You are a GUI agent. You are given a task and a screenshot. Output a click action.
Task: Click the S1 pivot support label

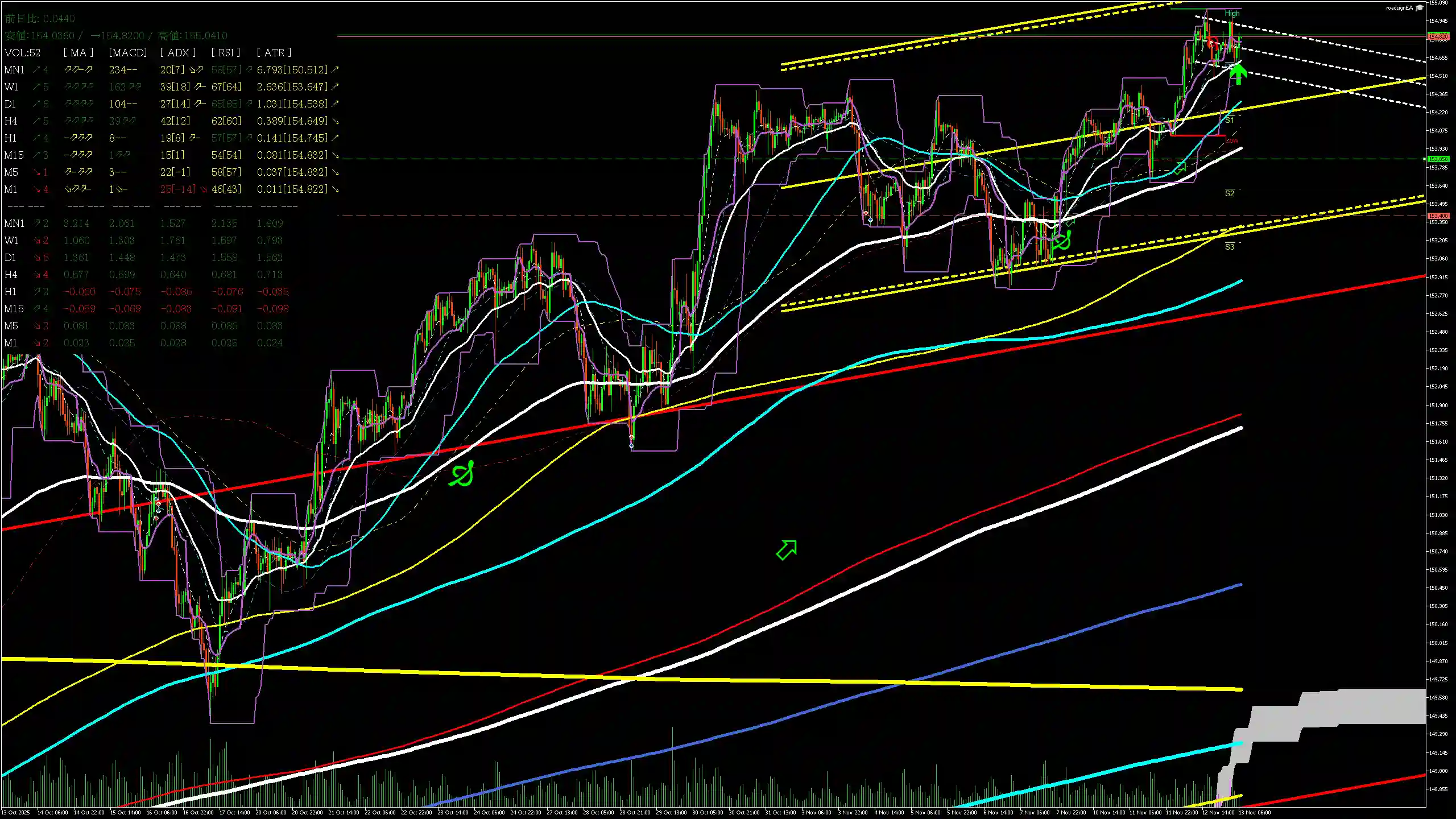1230,120
